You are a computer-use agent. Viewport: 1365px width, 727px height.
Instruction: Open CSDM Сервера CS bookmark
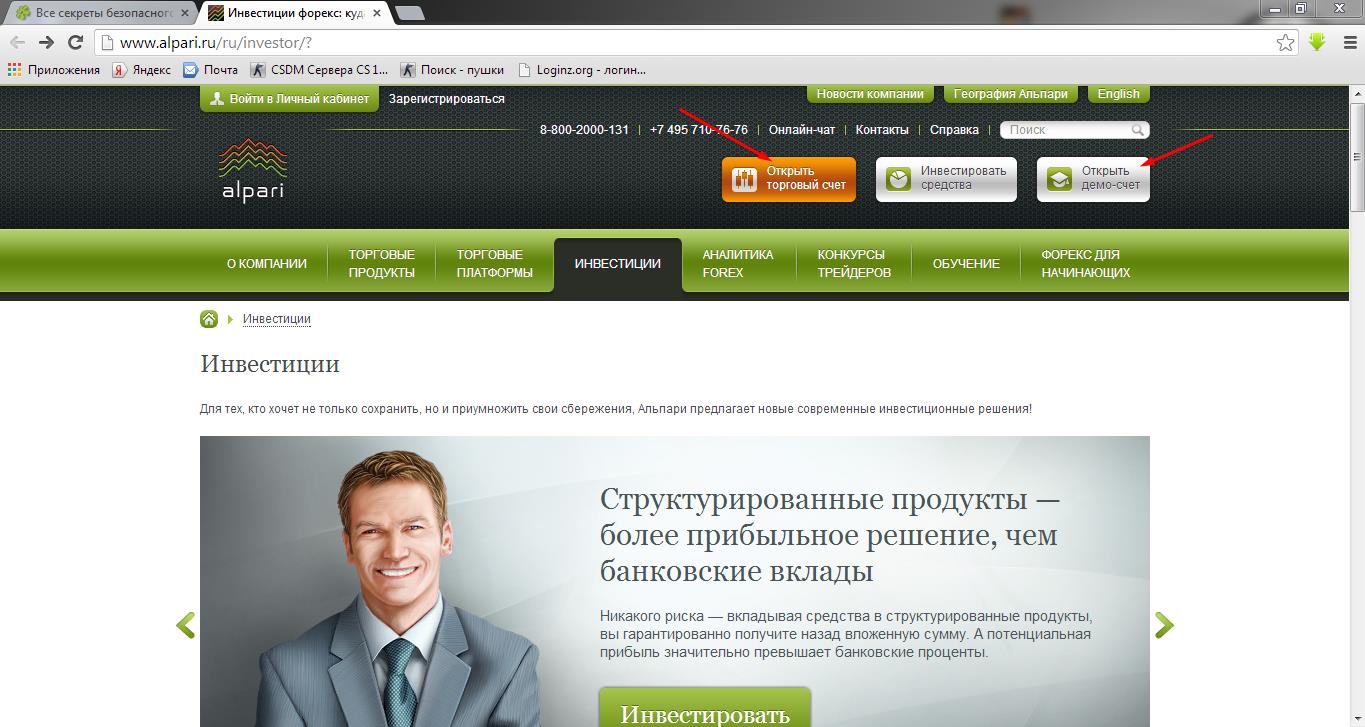(319, 70)
